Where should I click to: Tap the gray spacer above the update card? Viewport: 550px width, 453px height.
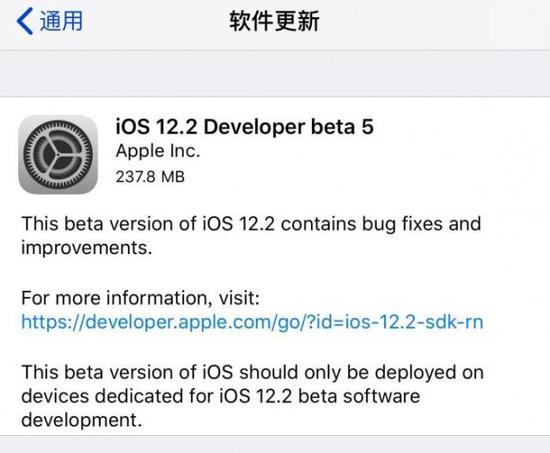[275, 73]
